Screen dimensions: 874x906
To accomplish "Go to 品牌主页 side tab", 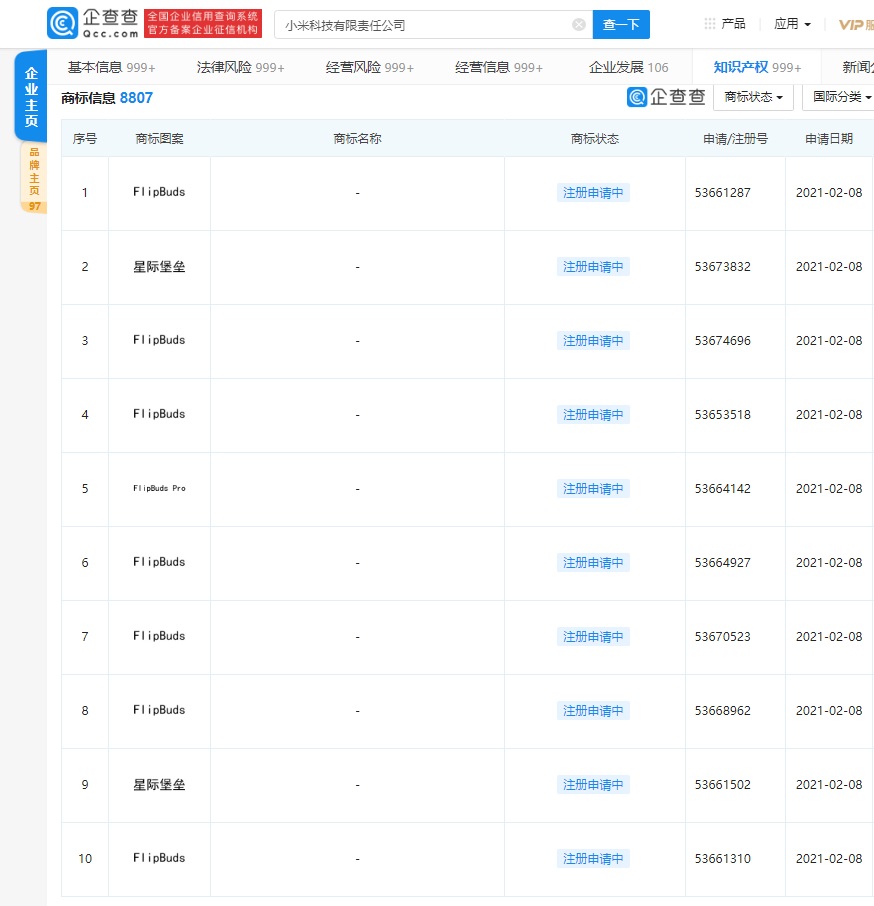I will (x=34, y=178).
